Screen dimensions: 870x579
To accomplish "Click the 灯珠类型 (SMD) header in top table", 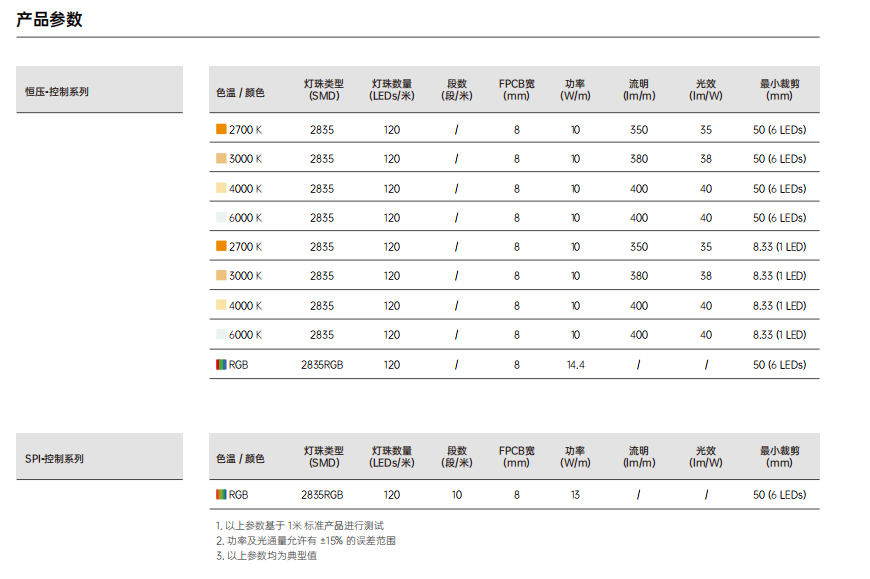I will click(324, 90).
